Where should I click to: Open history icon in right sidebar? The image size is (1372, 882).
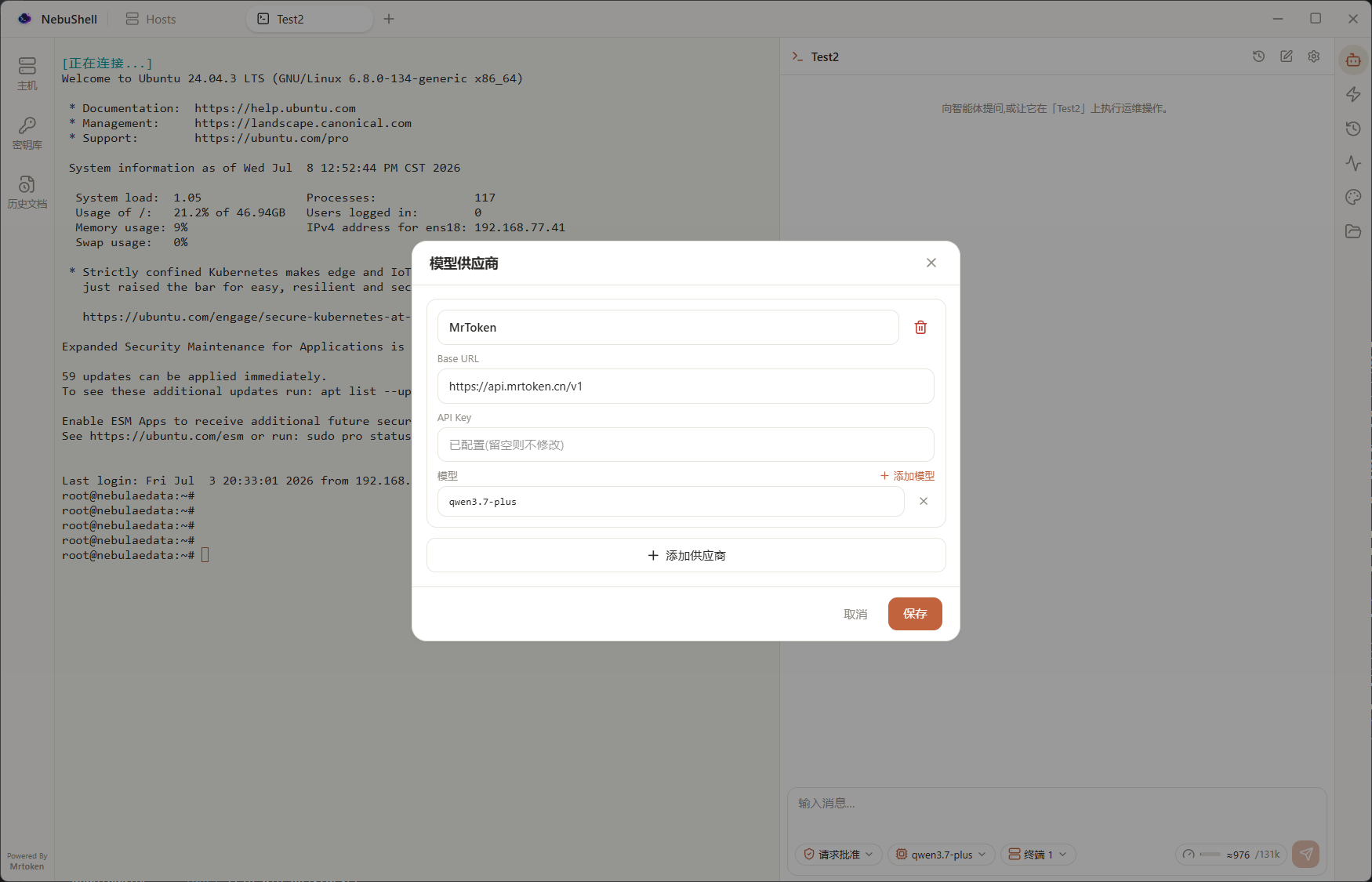point(1353,129)
